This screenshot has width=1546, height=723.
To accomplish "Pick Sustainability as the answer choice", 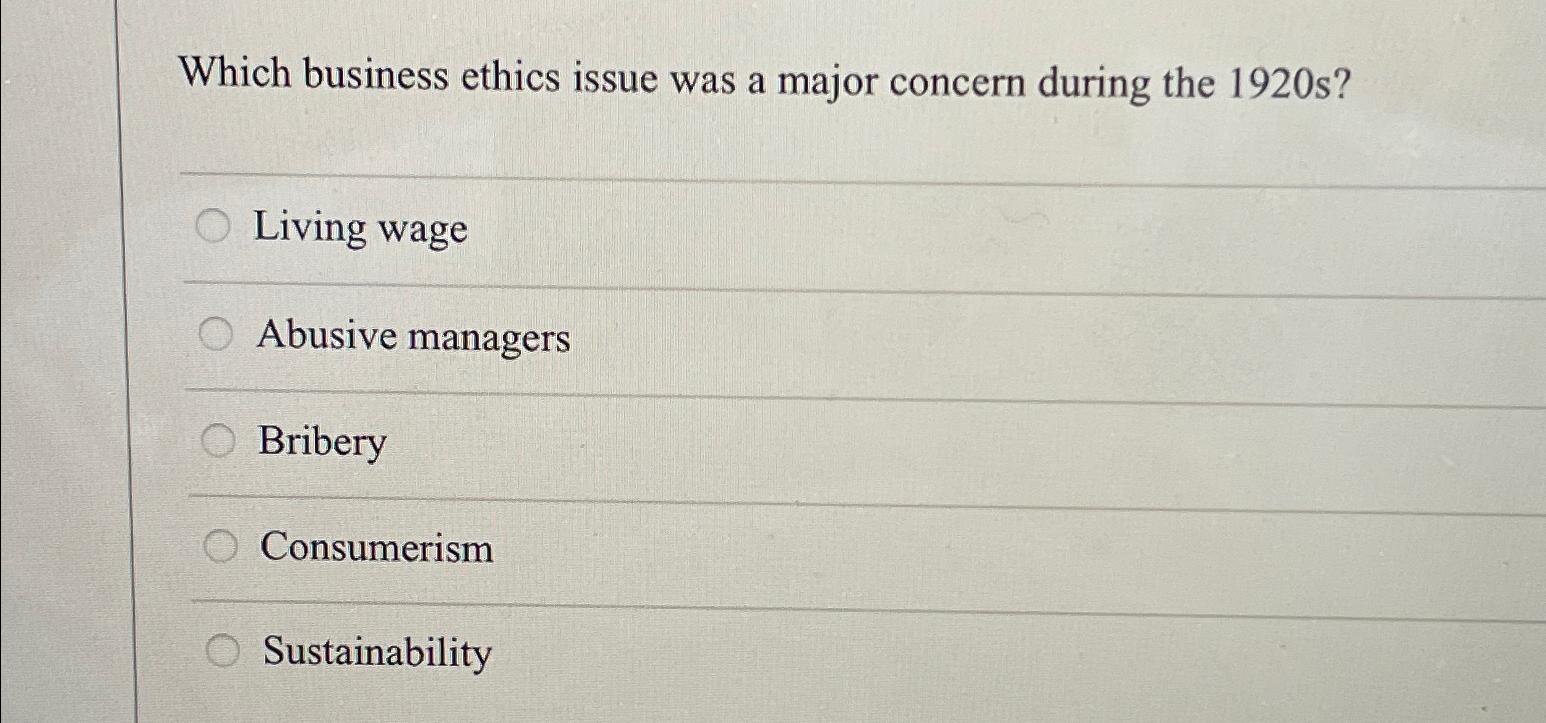I will (222, 650).
